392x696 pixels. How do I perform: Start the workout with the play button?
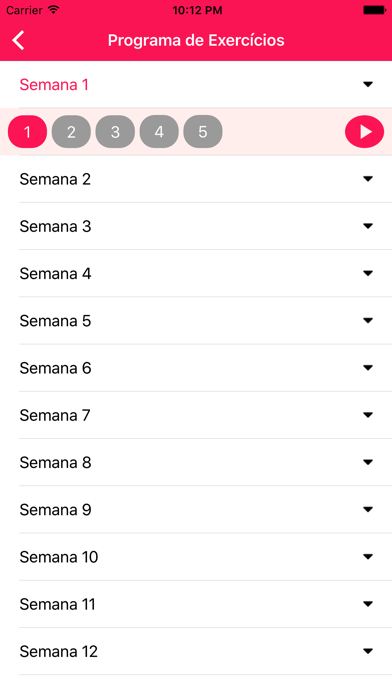[x=364, y=131]
